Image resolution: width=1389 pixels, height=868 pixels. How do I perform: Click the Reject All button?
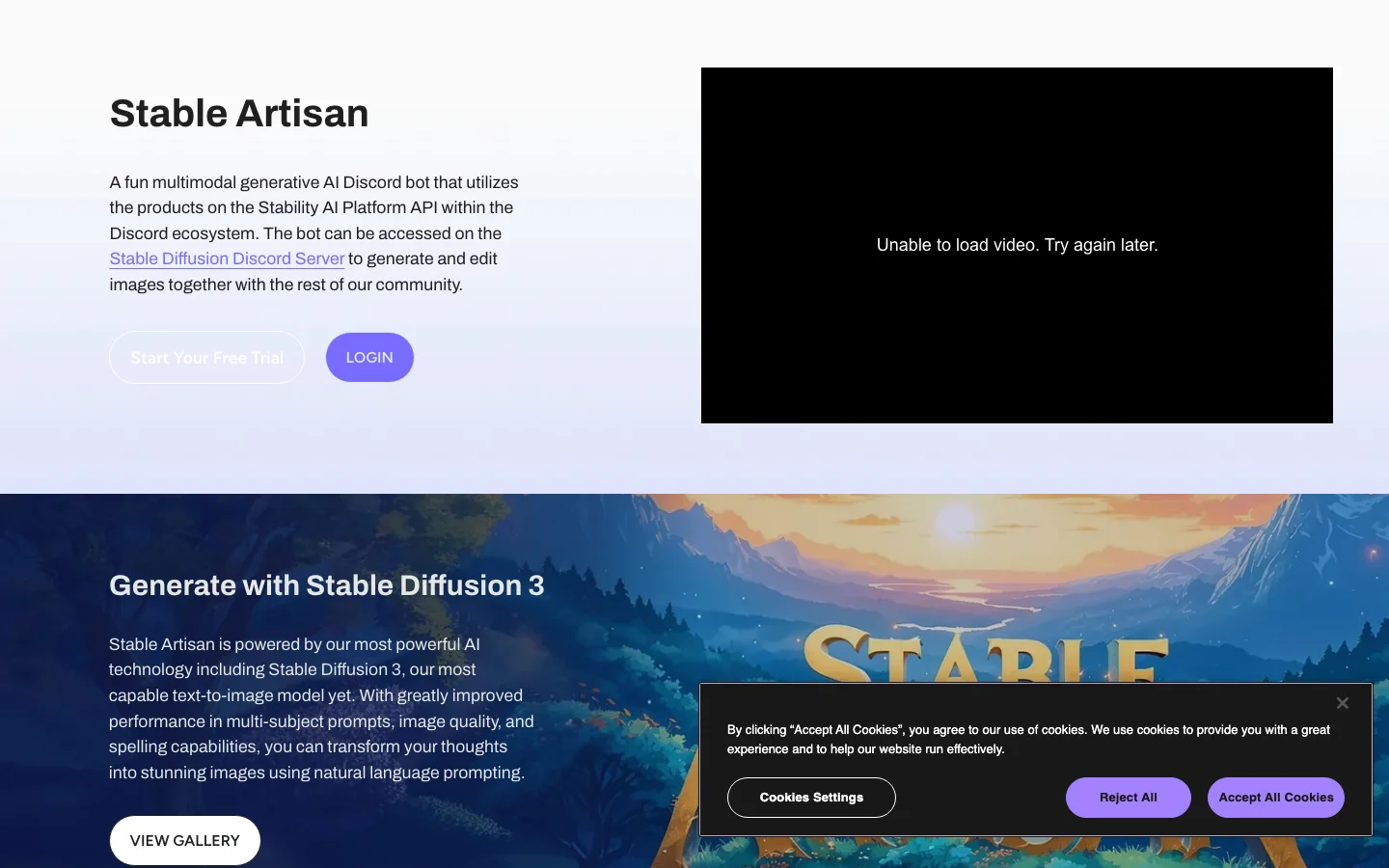pos(1128,798)
